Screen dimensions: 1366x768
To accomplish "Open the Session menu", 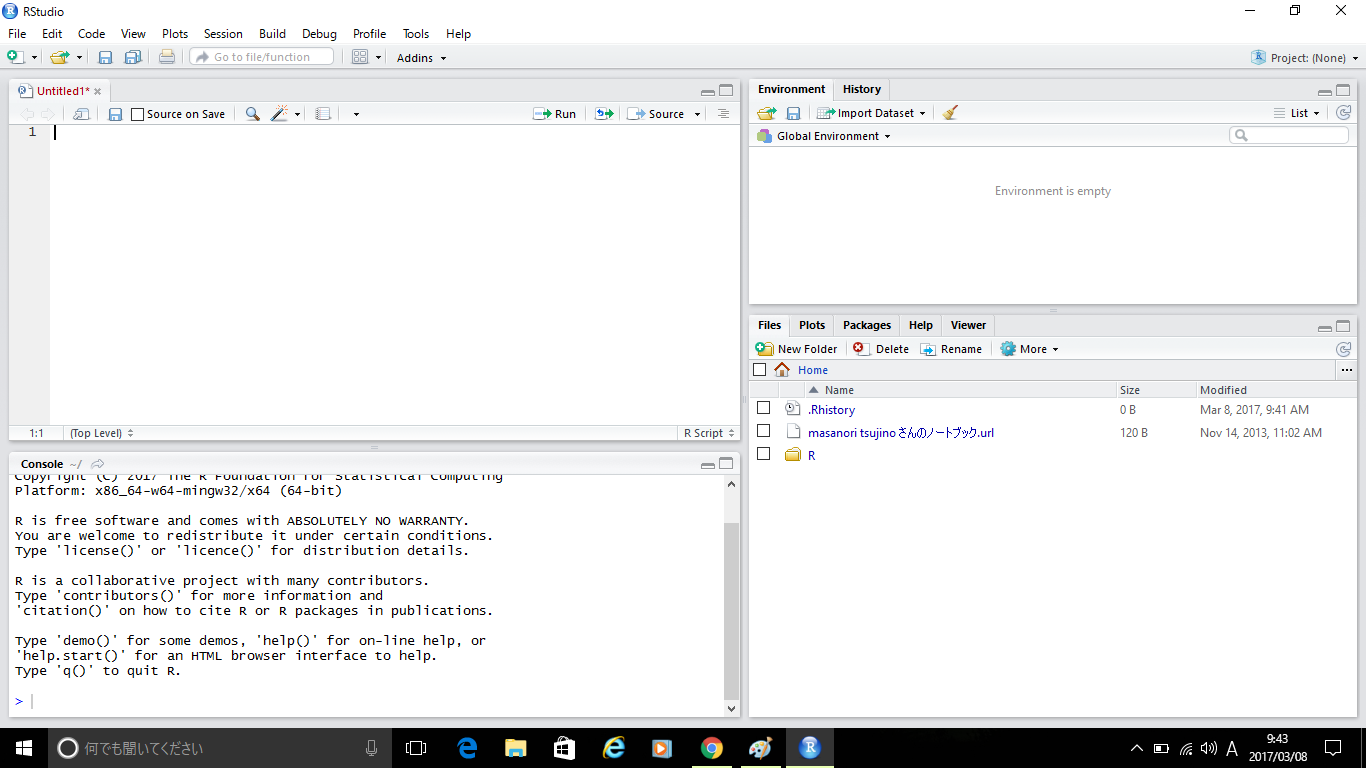I will (223, 34).
